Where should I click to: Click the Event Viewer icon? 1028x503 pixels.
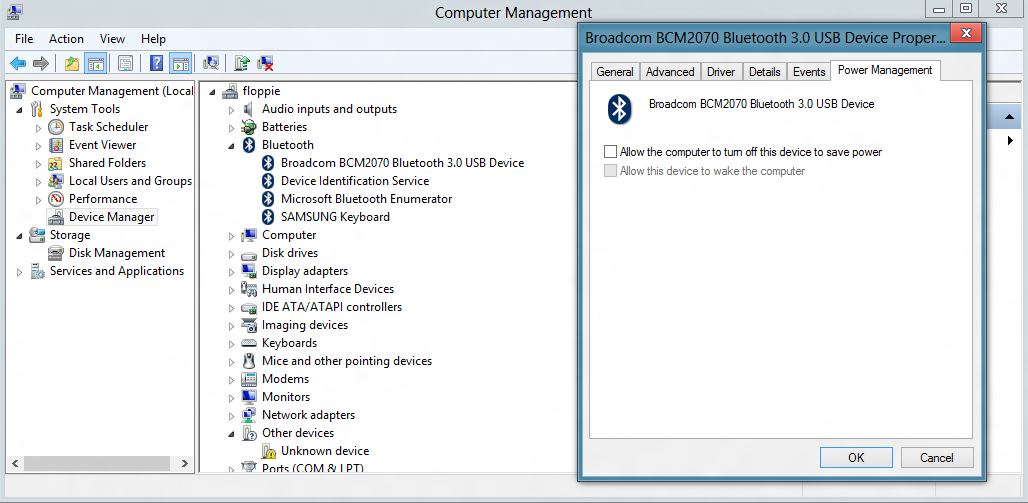(56, 145)
